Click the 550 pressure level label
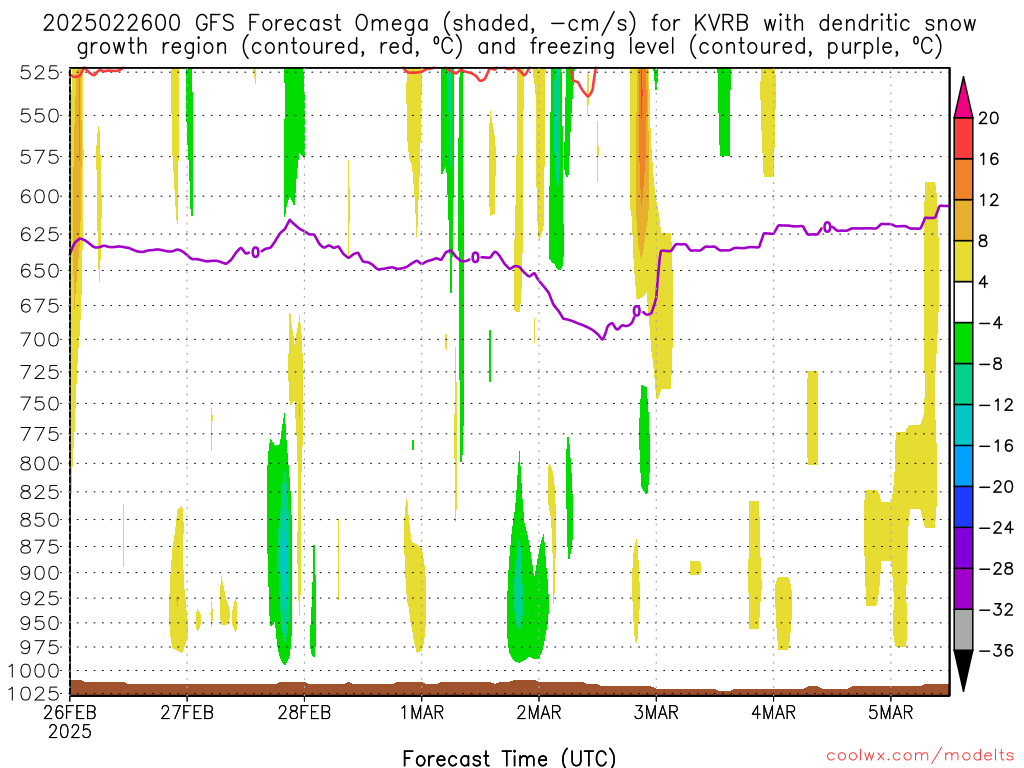This screenshot has width=1024, height=768. (x=40, y=116)
